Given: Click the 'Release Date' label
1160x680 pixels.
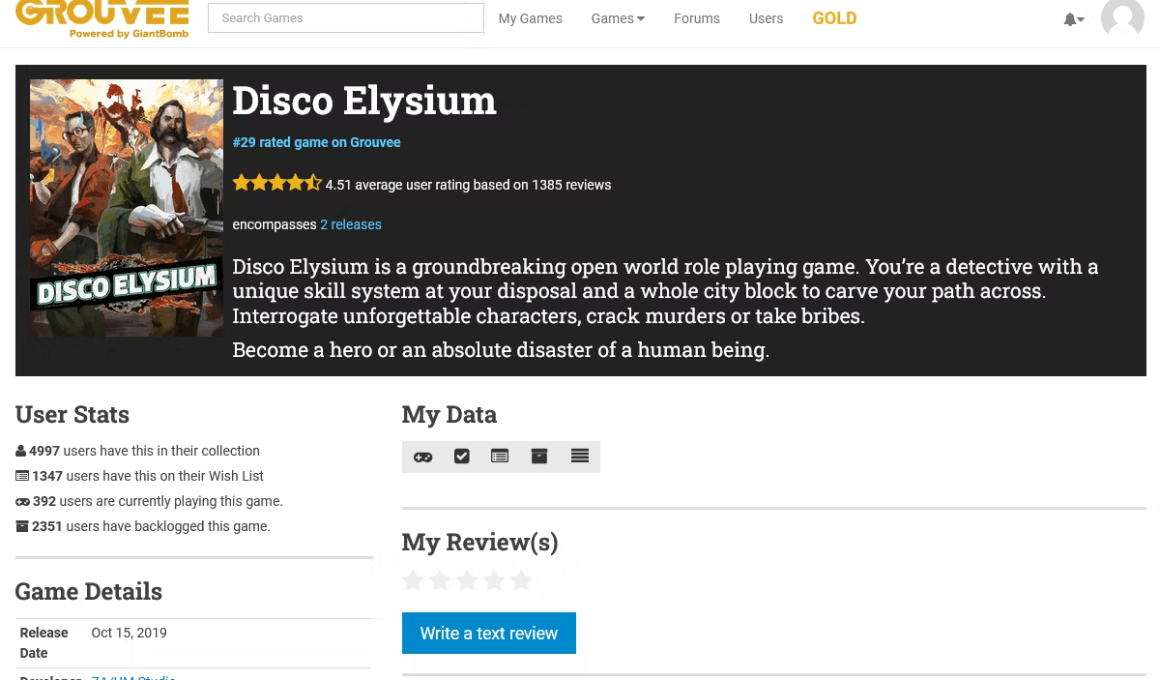Looking at the screenshot, I should (44, 643).
